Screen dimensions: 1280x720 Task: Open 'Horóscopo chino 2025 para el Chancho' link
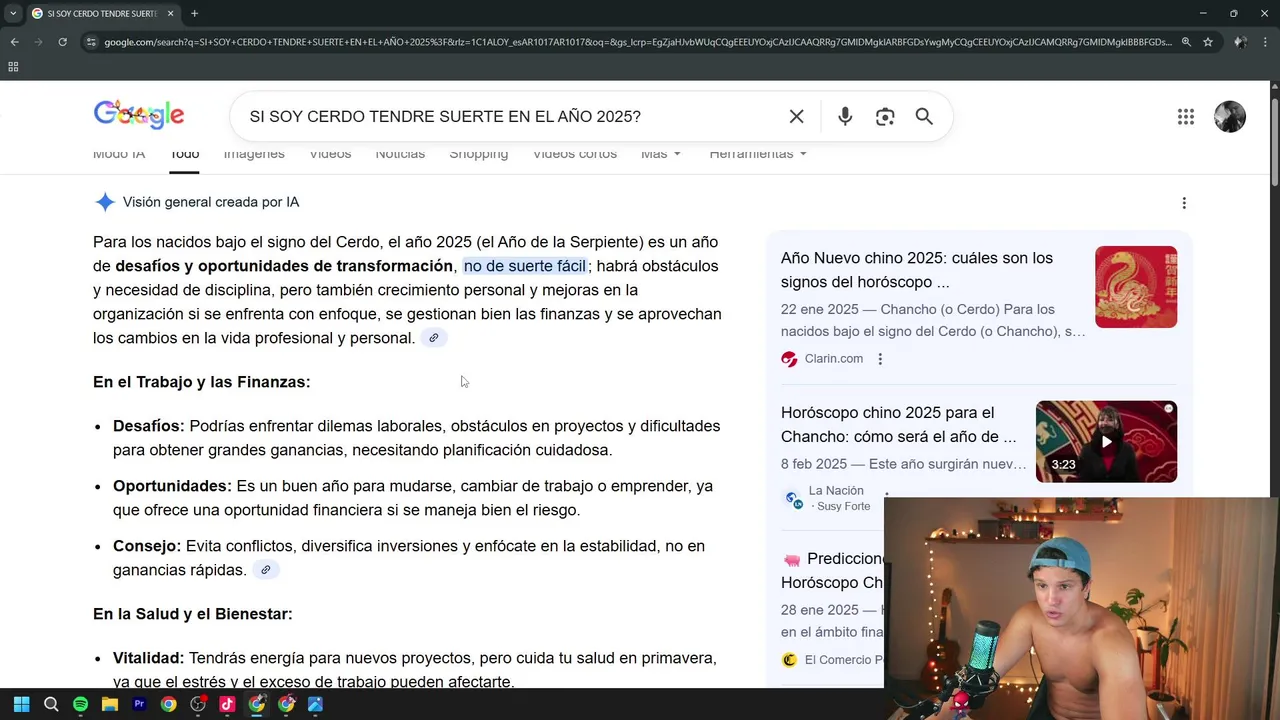pyautogui.click(x=898, y=425)
